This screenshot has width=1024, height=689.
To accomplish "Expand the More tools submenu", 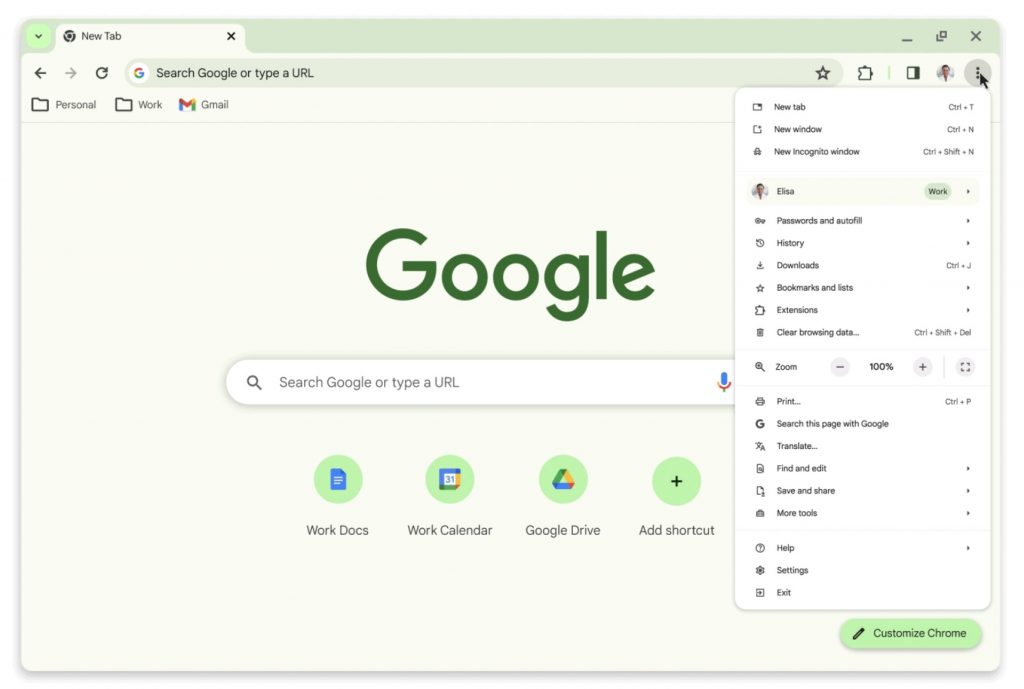I will (x=797, y=512).
